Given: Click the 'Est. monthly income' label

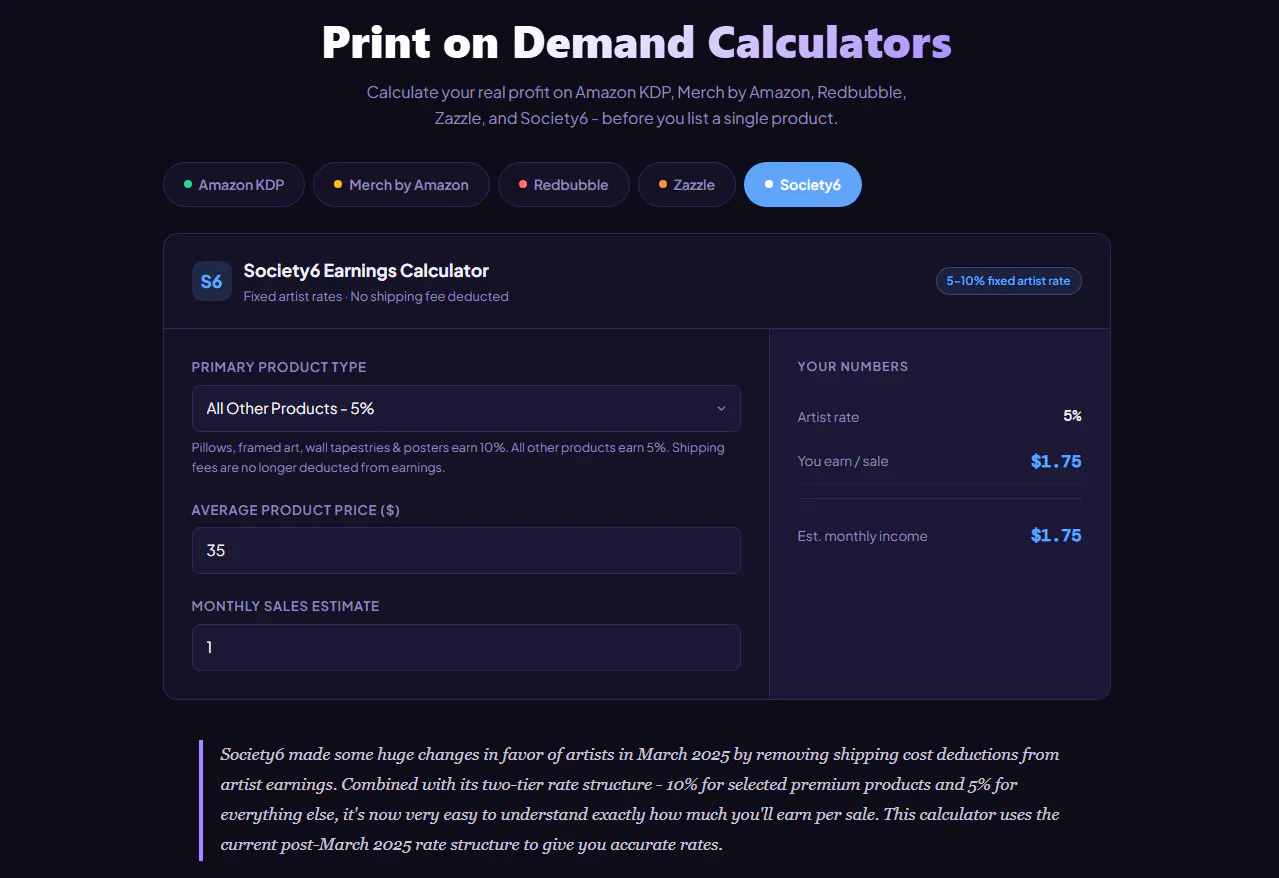Looking at the screenshot, I should pos(862,536).
